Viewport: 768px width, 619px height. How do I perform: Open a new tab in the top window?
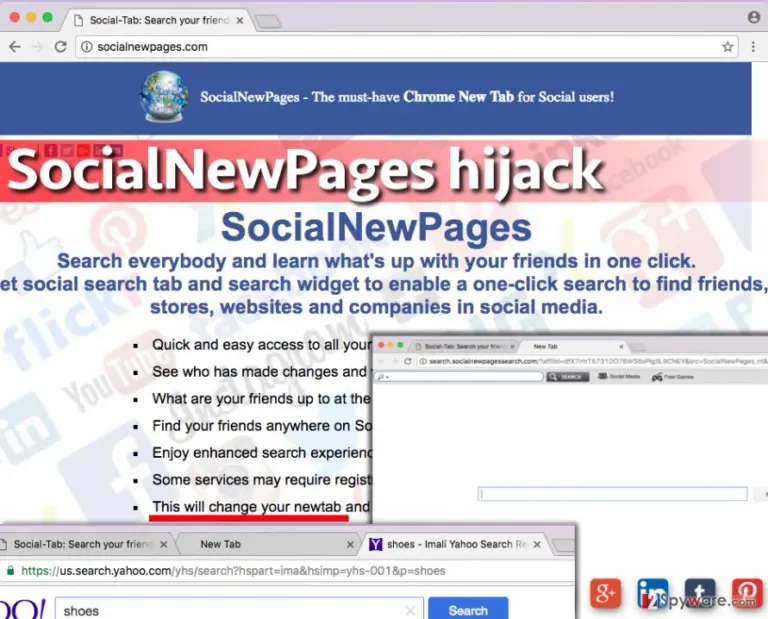point(268,21)
